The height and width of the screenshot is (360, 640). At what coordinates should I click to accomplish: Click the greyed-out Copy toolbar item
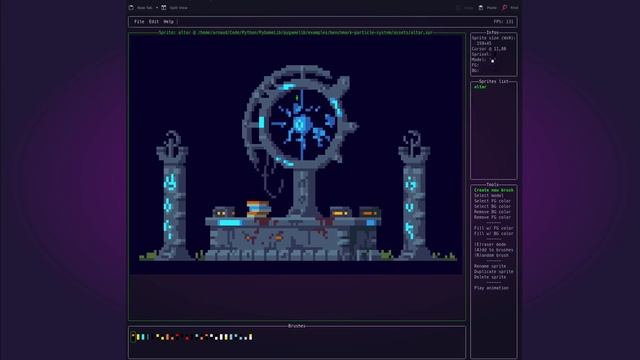[x=464, y=7]
